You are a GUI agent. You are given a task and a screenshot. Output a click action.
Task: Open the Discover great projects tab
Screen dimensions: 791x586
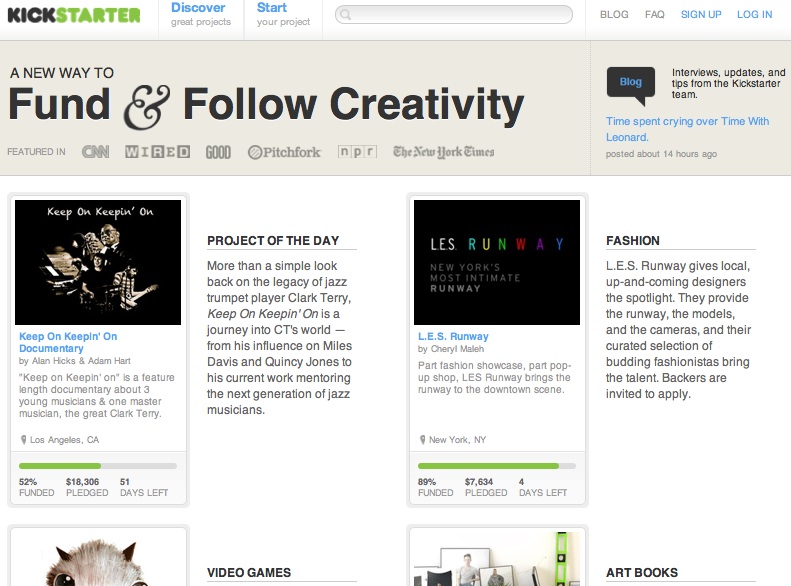[x=200, y=15]
